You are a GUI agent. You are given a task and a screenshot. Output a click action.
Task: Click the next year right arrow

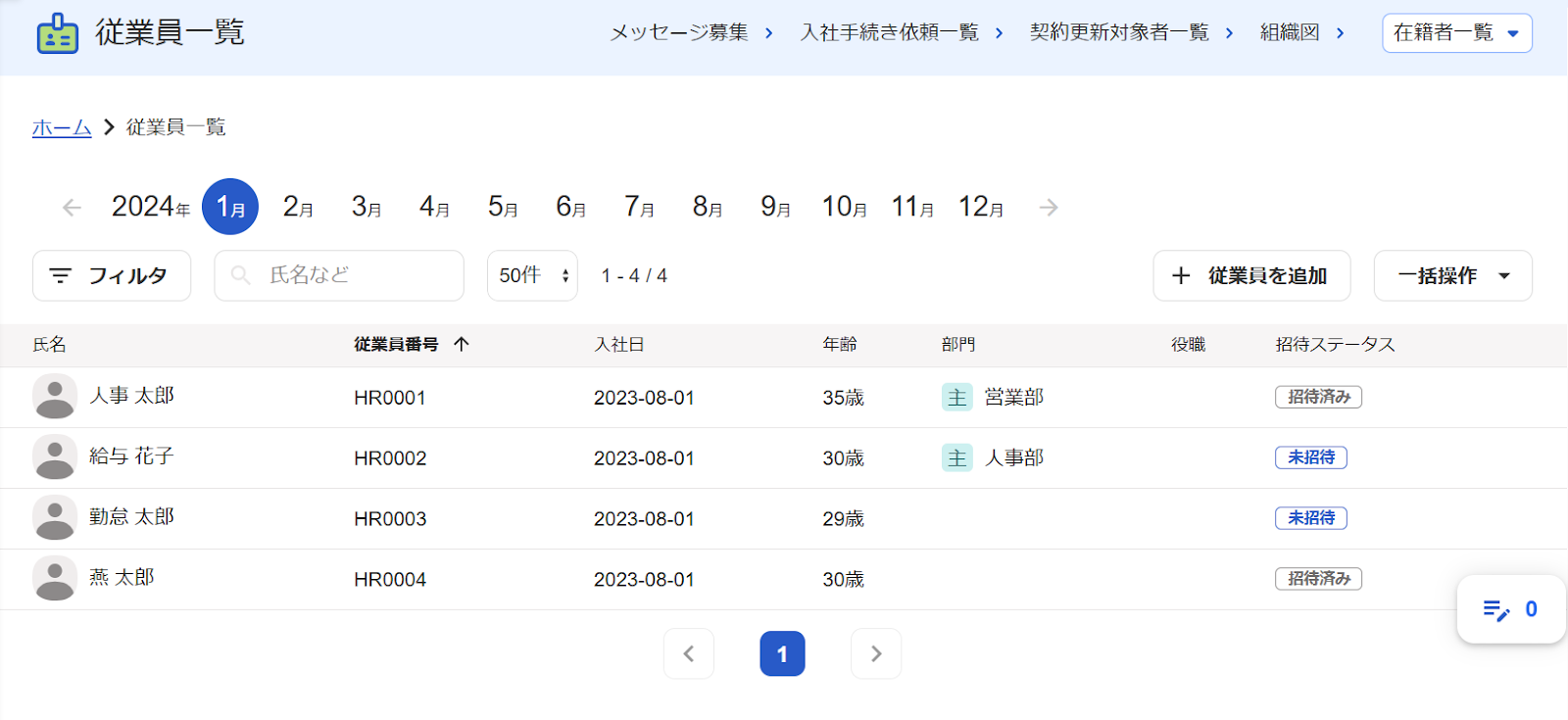1049,208
